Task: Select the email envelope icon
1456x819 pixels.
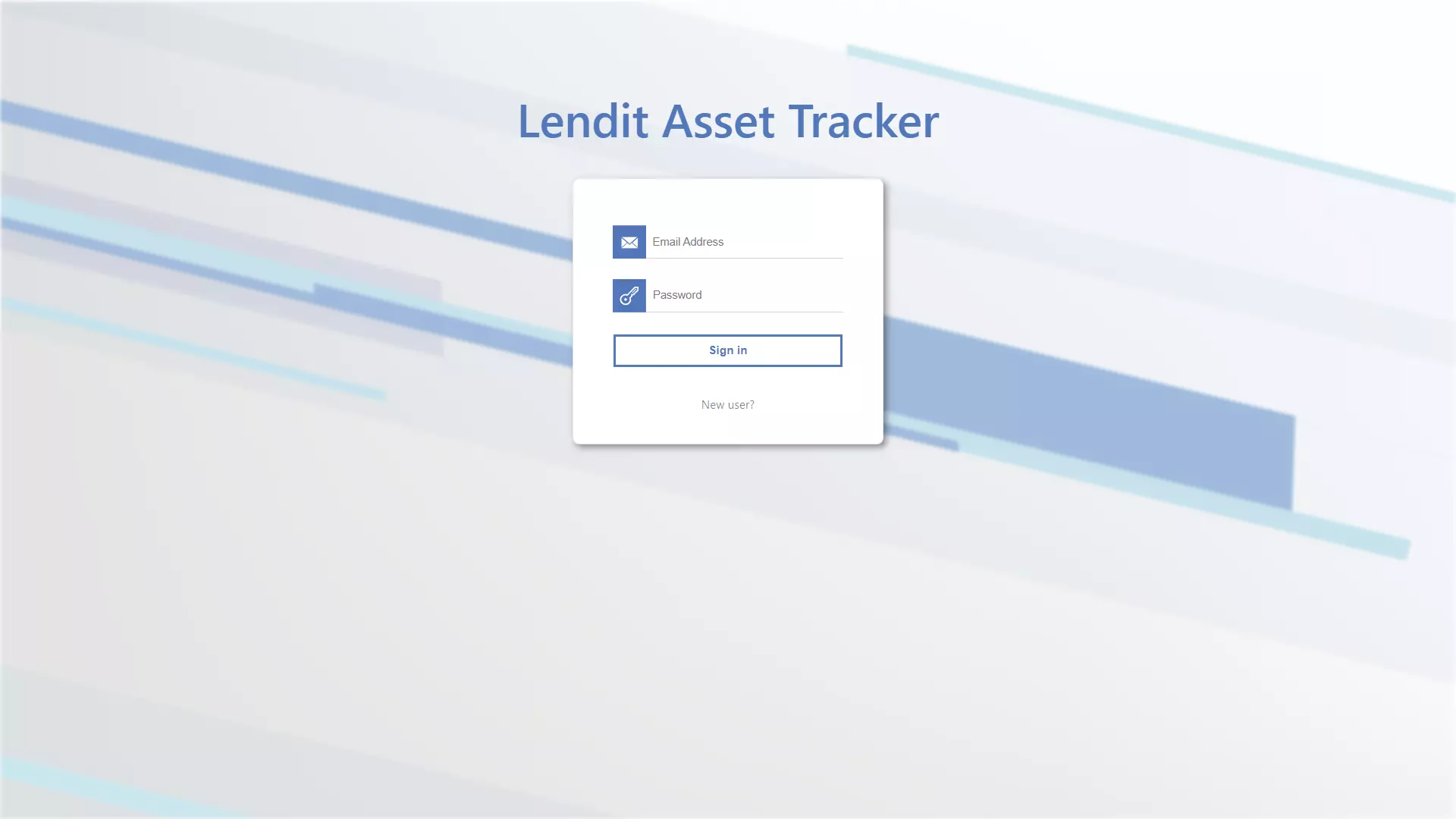Action: (x=629, y=241)
